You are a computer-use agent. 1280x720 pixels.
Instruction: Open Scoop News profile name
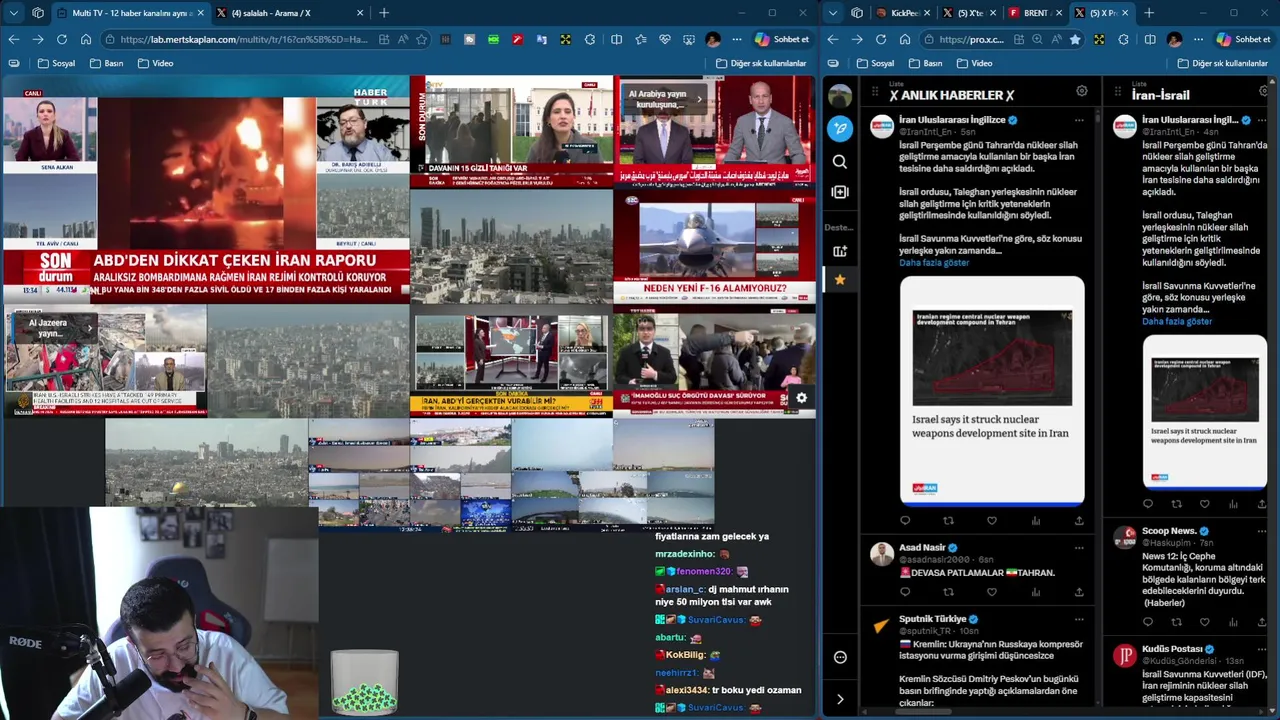[x=1169, y=531]
